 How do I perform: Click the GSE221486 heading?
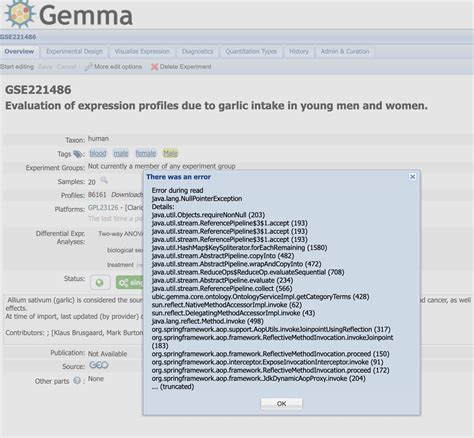coord(38,90)
